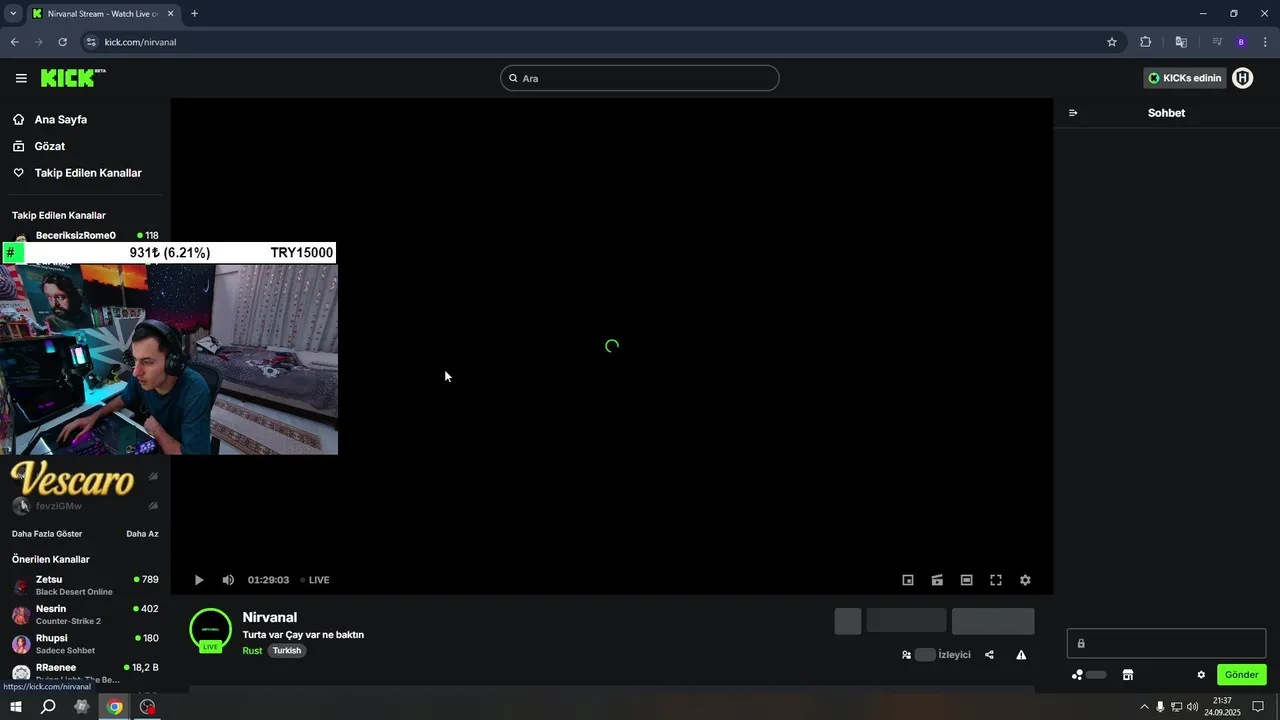This screenshot has width=1280, height=720.
Task: Click the Chrome taskbar icon
Action: click(115, 707)
